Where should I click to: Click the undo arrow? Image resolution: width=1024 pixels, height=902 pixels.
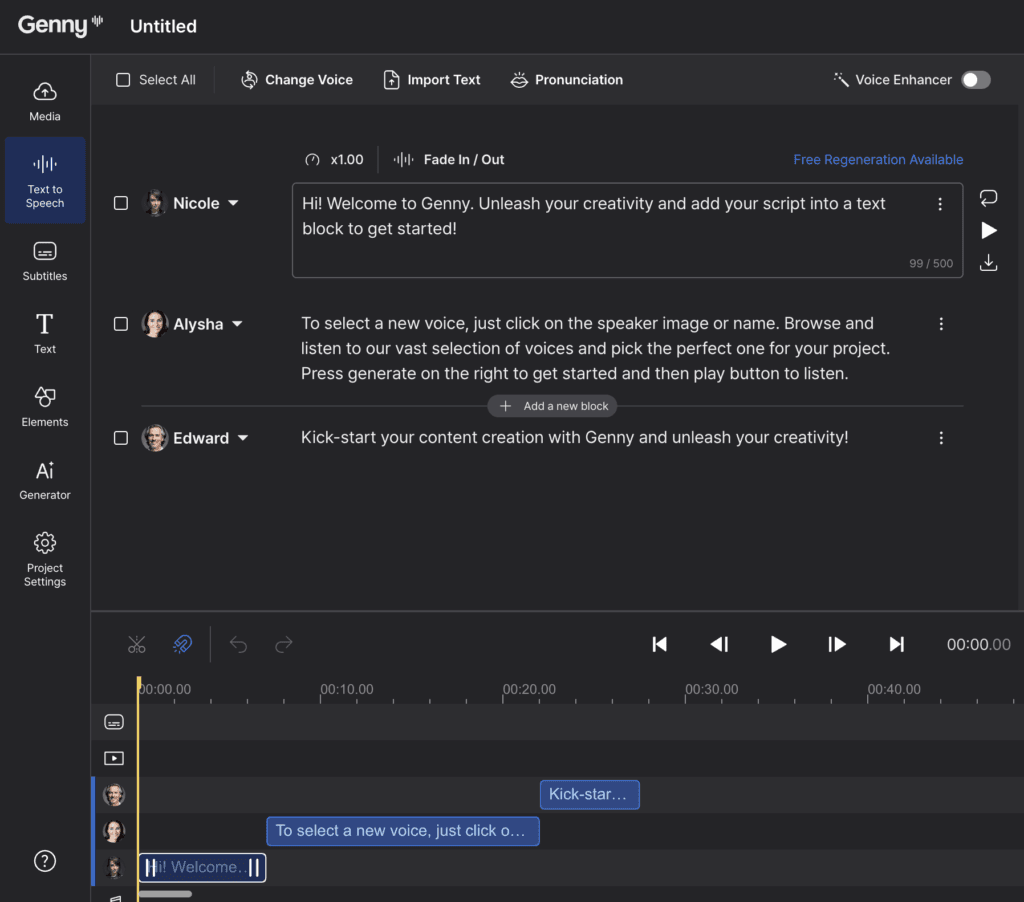click(x=238, y=645)
